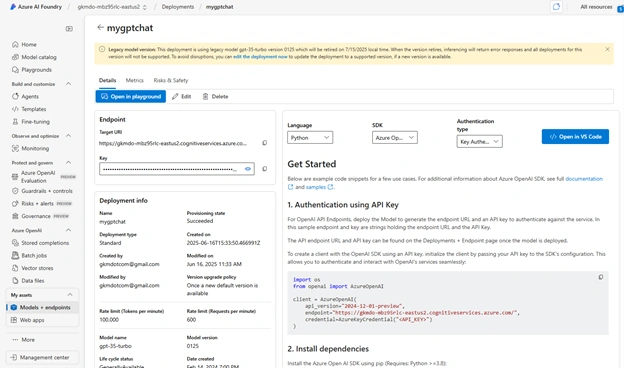624x368 pixels.
Task: Select the gkmdotcom@gmail.com under Created by
Action: coord(129,264)
